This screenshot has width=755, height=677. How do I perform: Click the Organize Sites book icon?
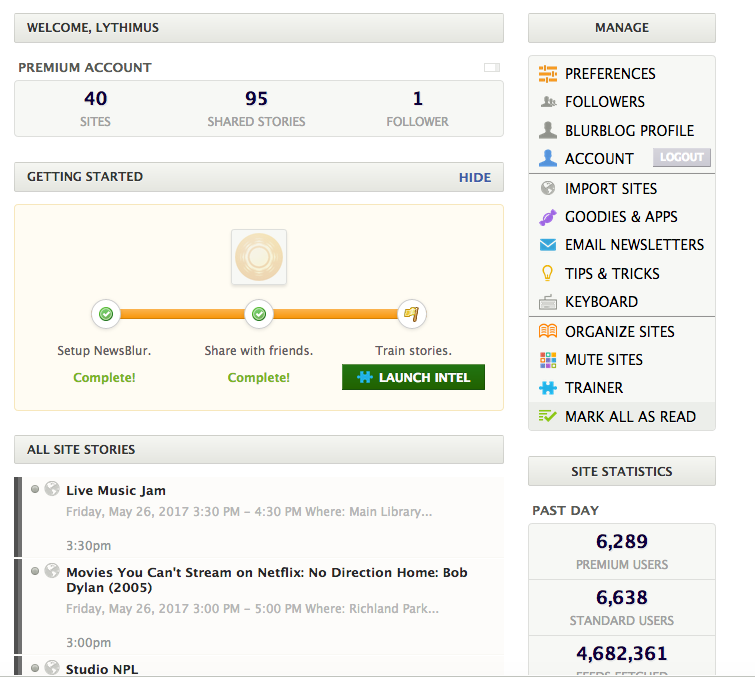point(547,331)
